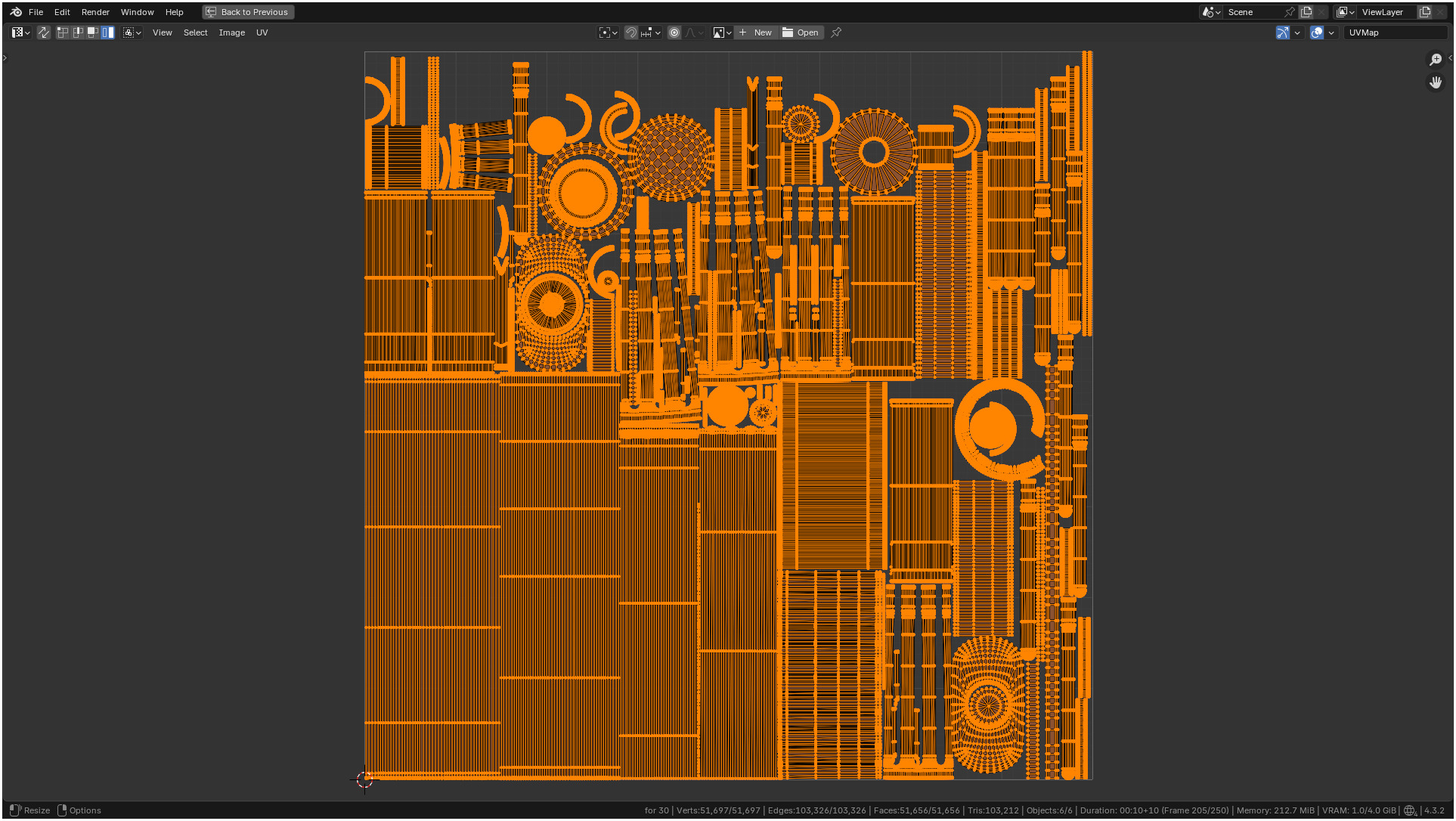1456x821 pixels.
Task: Toggle proportional editing
Action: (x=674, y=33)
